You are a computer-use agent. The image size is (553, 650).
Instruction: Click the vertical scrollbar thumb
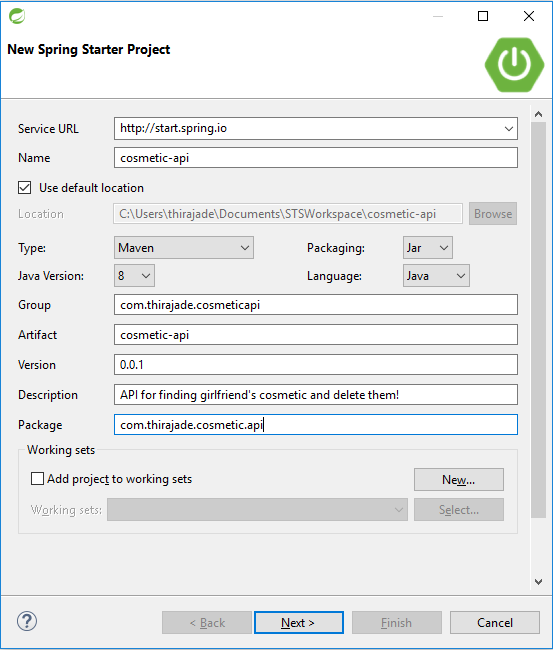click(538, 320)
